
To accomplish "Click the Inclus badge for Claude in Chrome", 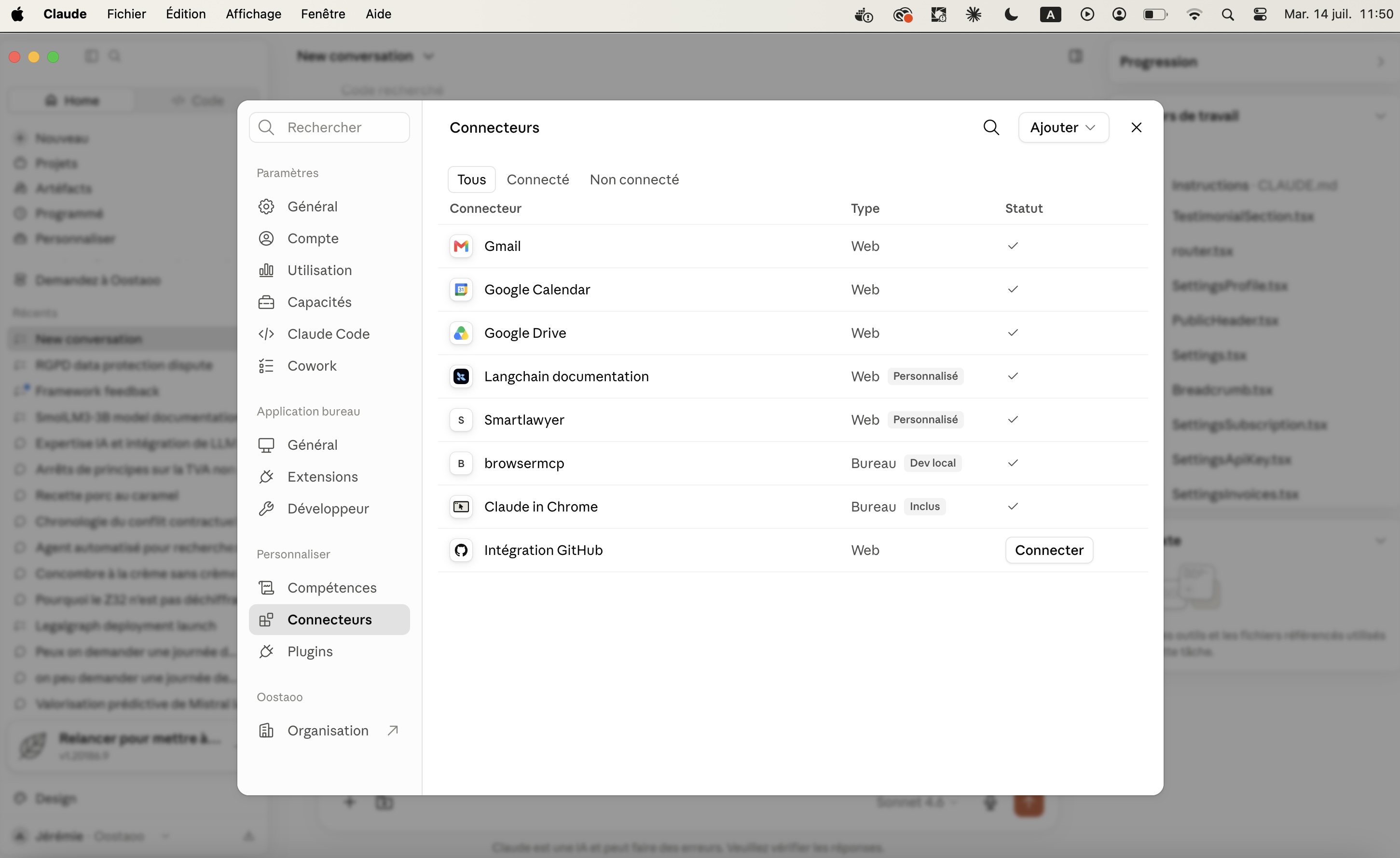I will pos(924,506).
